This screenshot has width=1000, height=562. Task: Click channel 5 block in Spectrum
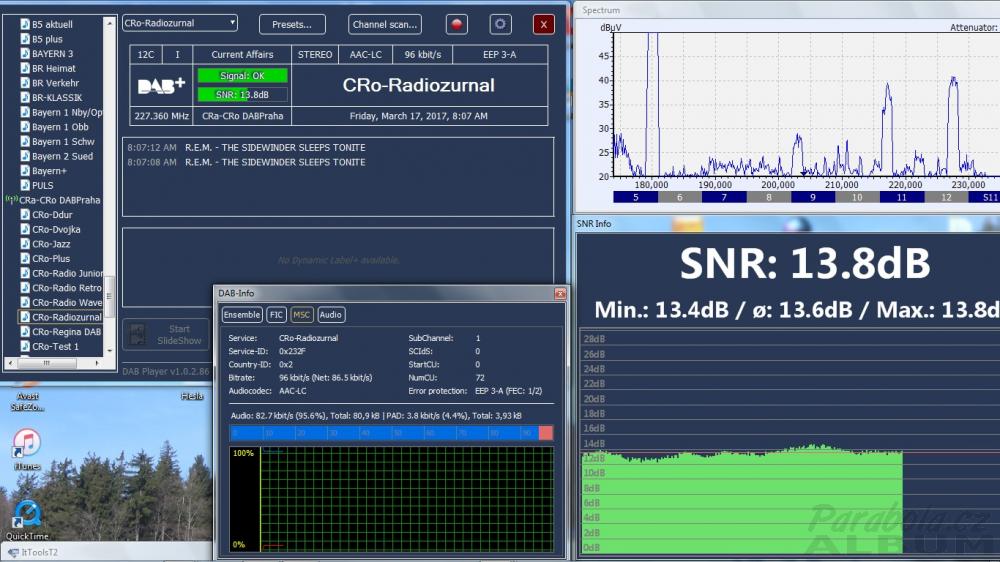635,198
